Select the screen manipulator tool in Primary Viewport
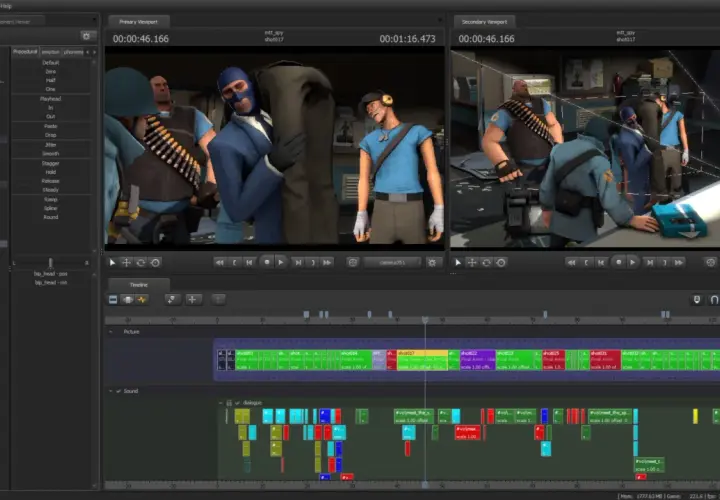The image size is (720, 500). click(155, 263)
